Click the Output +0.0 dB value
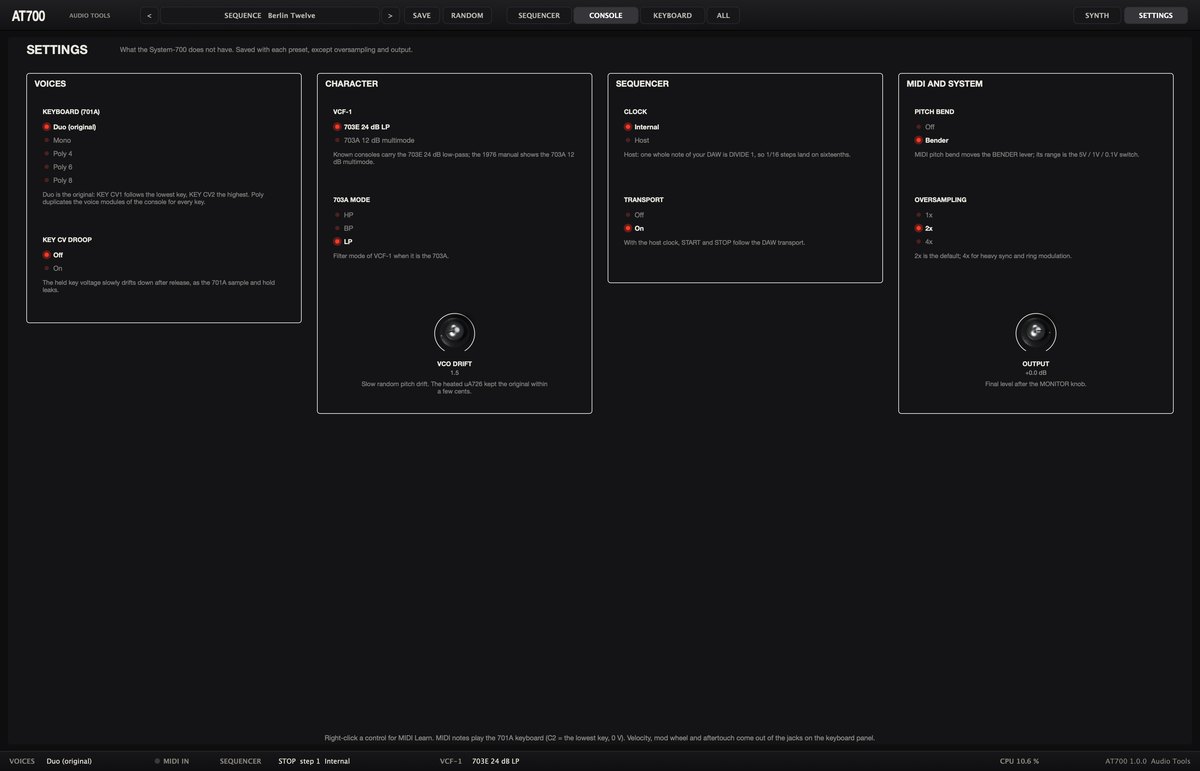 pyautogui.click(x=1035, y=373)
